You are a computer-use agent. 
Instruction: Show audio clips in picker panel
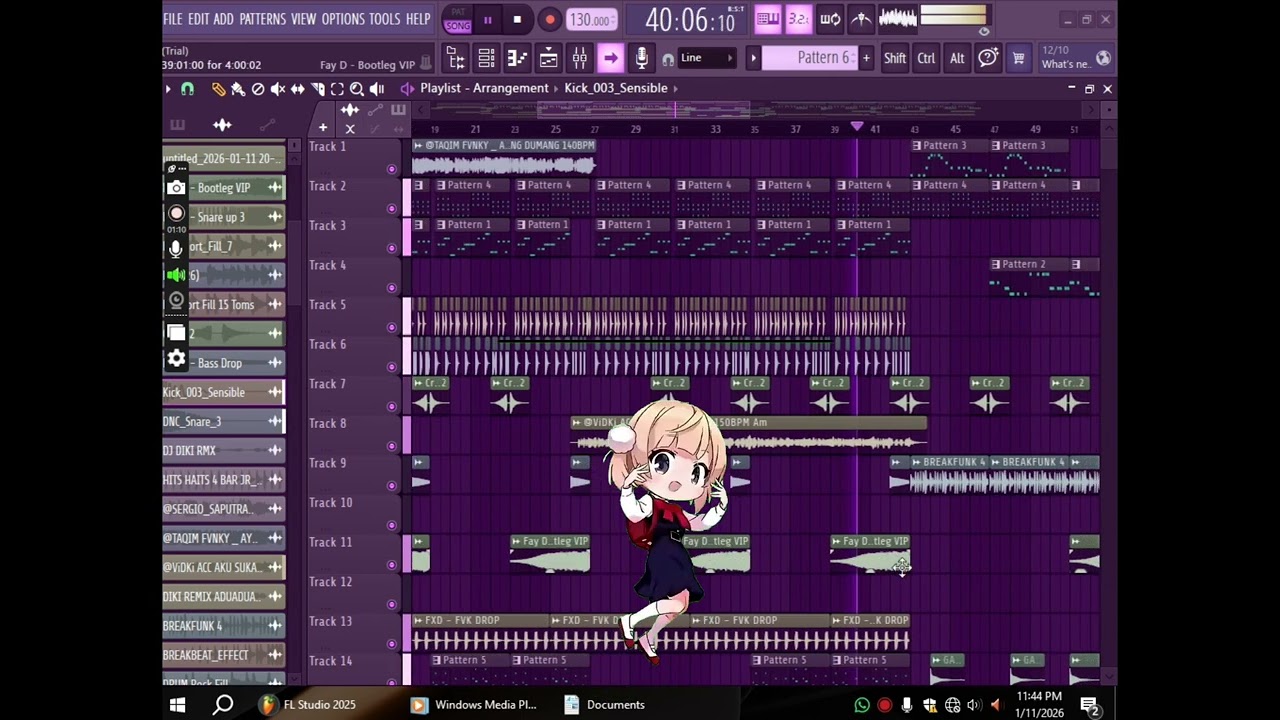(x=222, y=125)
